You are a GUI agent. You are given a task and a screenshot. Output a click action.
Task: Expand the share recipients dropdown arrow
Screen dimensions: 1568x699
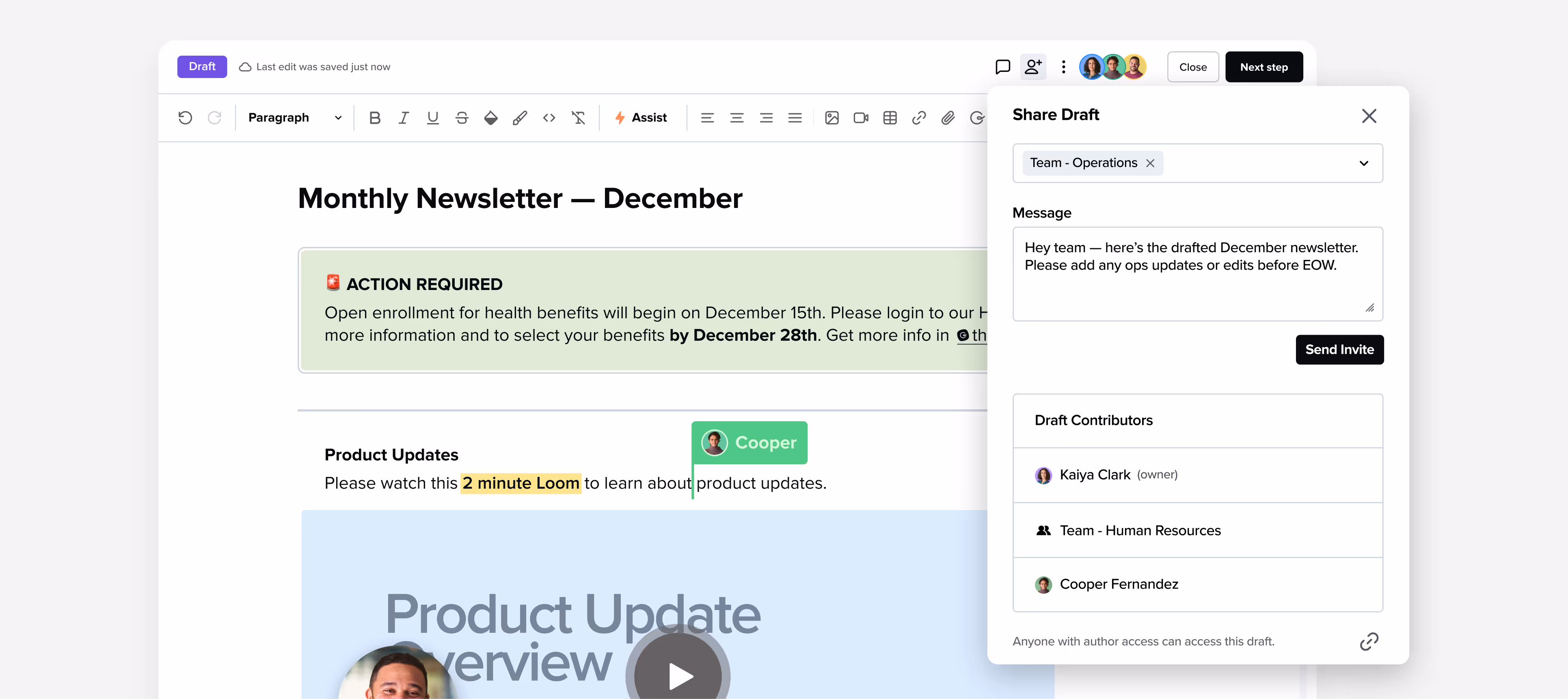click(1363, 163)
